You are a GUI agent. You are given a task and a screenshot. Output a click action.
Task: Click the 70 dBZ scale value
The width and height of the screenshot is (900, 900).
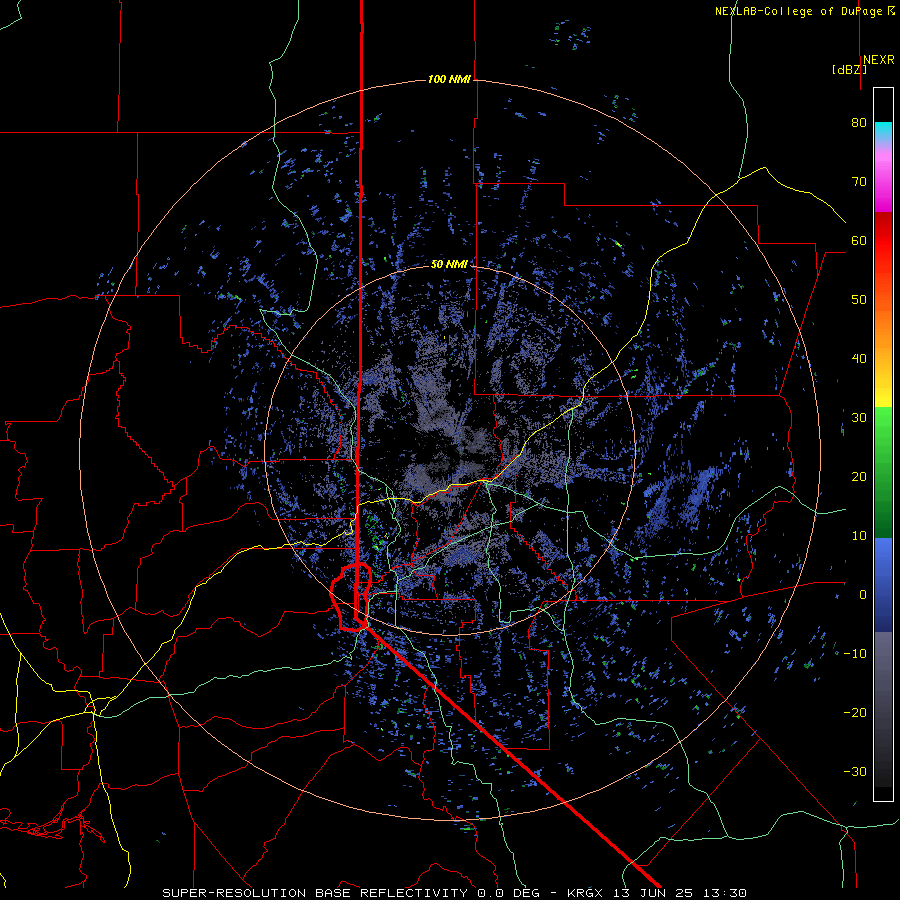click(x=859, y=181)
